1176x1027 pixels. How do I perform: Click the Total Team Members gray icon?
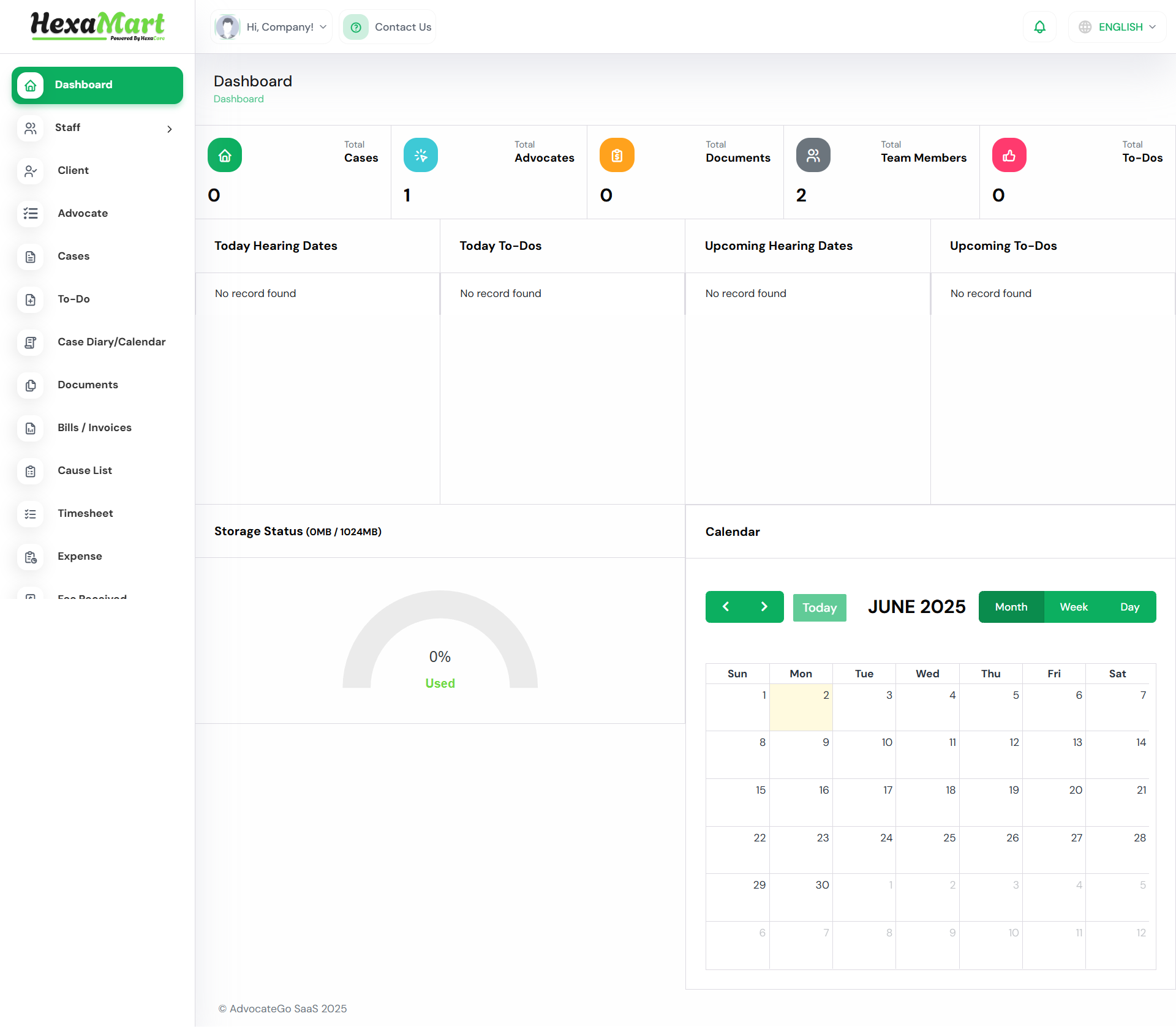813,156
